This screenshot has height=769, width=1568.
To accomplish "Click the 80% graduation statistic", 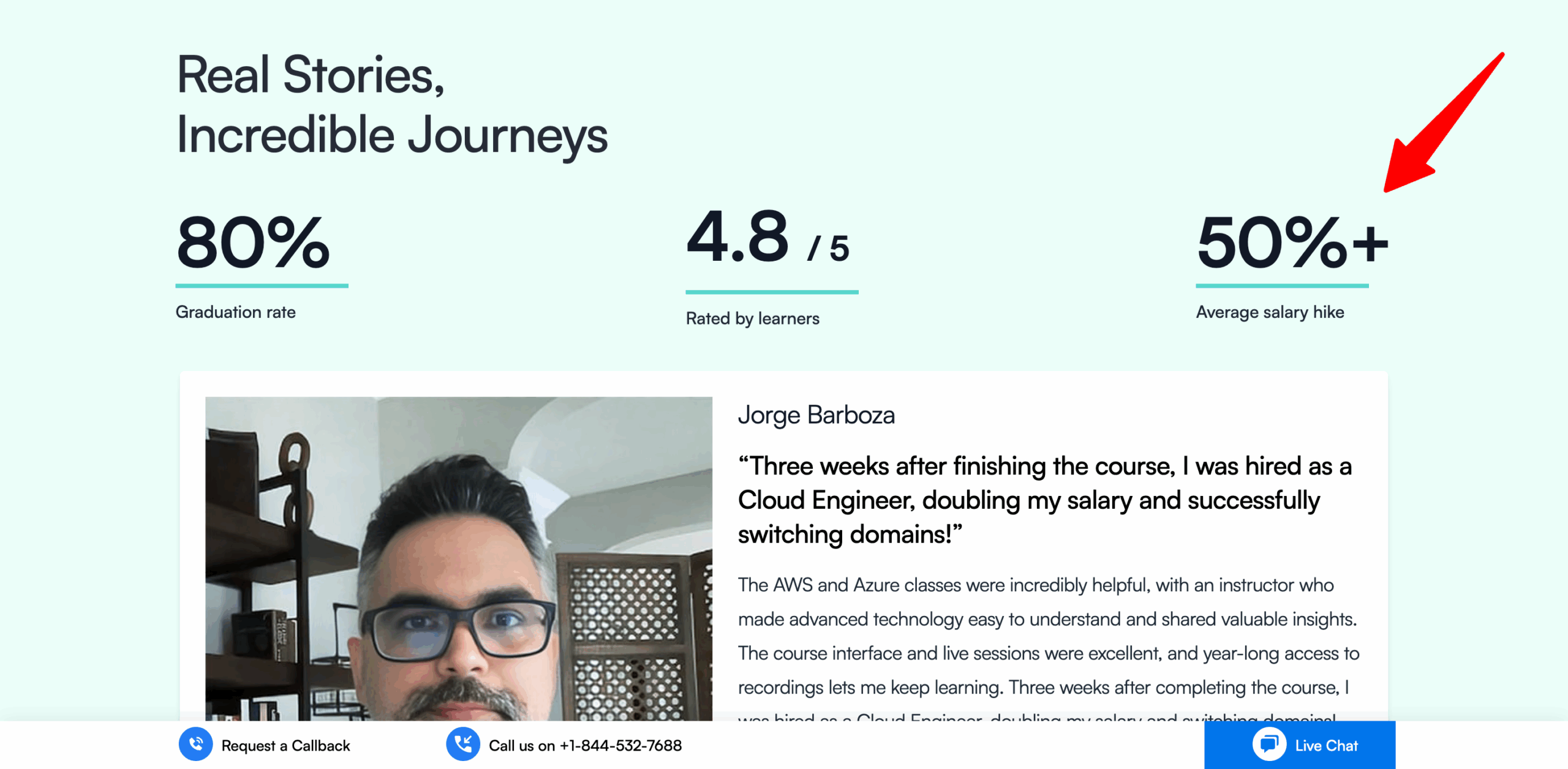I will [253, 242].
